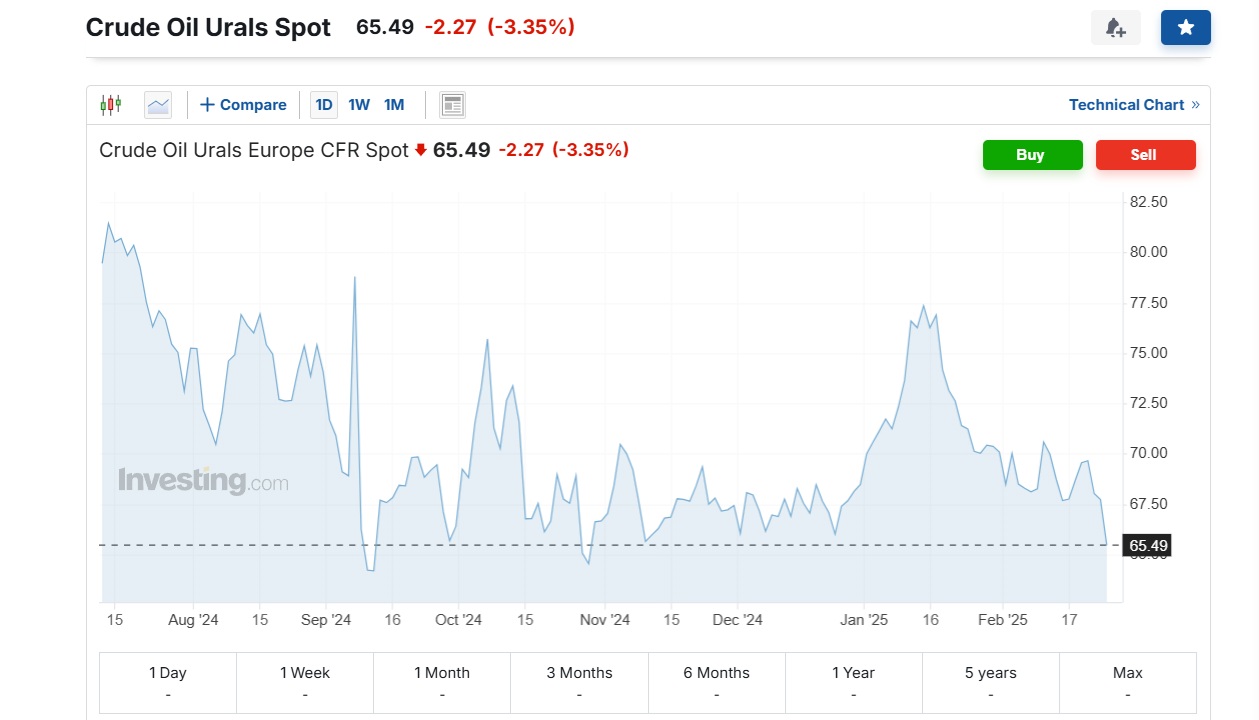The image size is (1259, 720).
Task: Select the area chart type icon
Action: tap(158, 104)
